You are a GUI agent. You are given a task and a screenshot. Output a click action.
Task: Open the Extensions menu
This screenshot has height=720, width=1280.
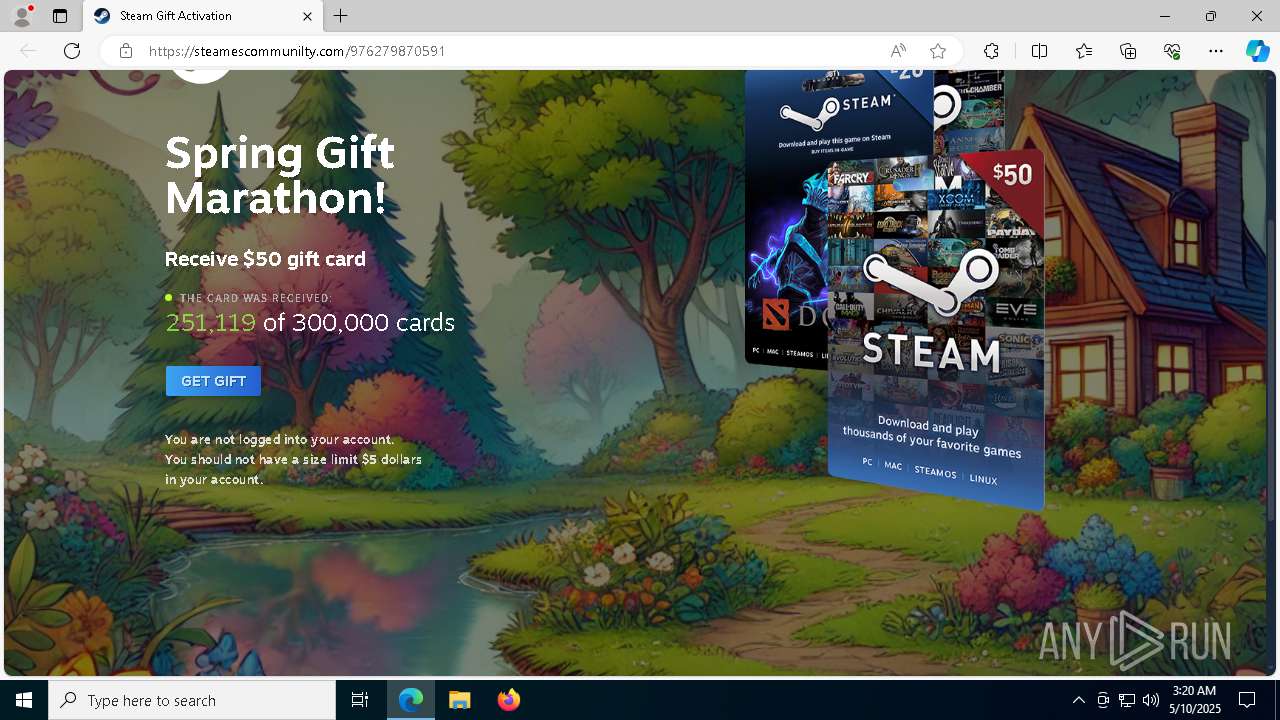(991, 51)
